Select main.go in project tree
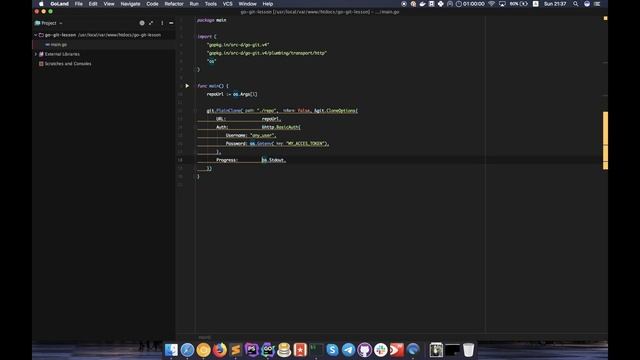This screenshot has height=360, width=640. 59,44
